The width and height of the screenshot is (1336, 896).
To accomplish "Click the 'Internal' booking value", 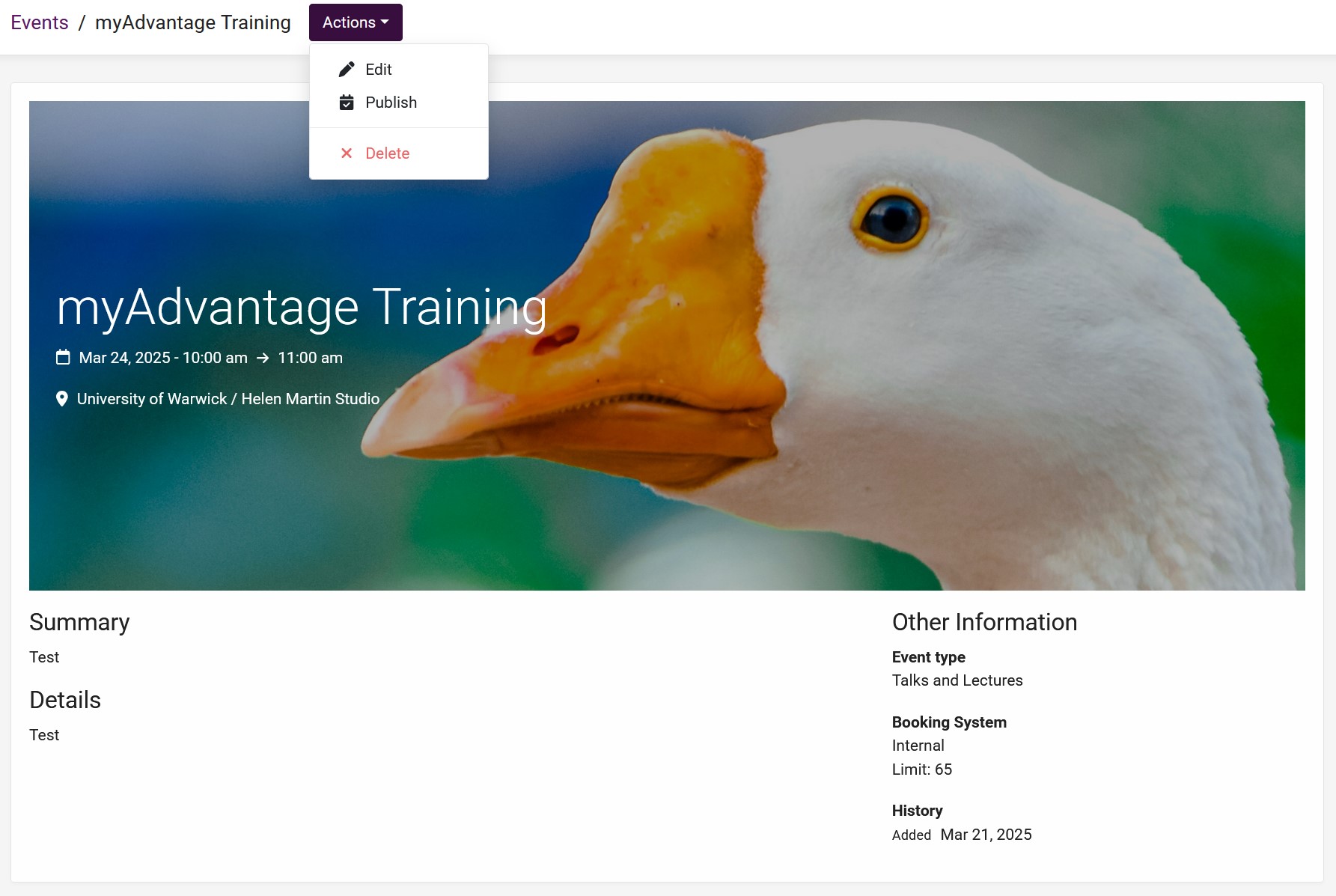I will click(x=918, y=746).
